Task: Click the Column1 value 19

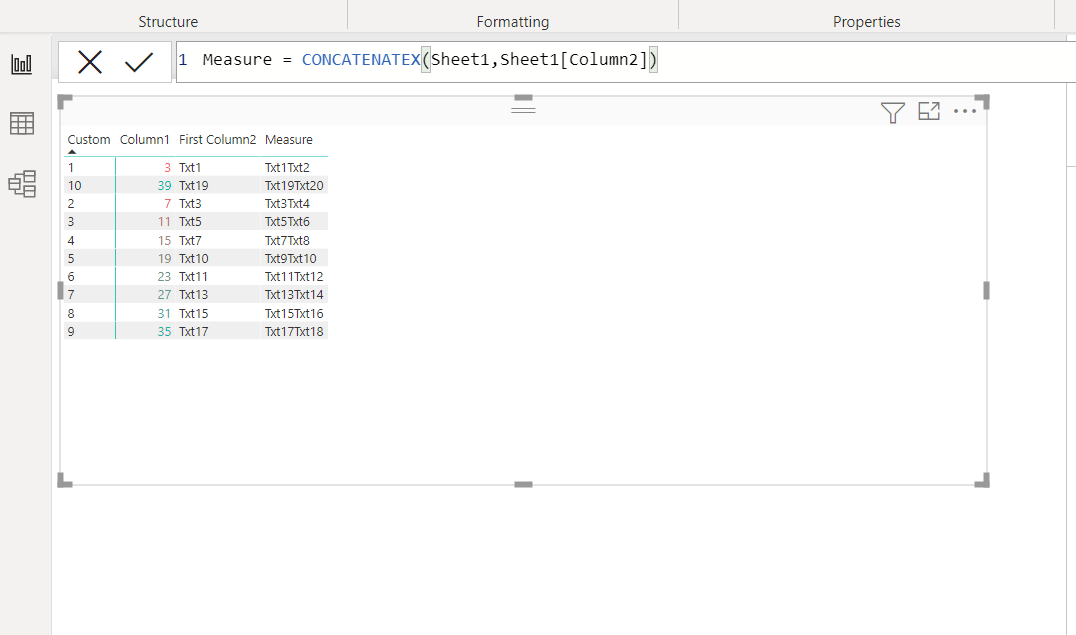Action: [x=164, y=258]
